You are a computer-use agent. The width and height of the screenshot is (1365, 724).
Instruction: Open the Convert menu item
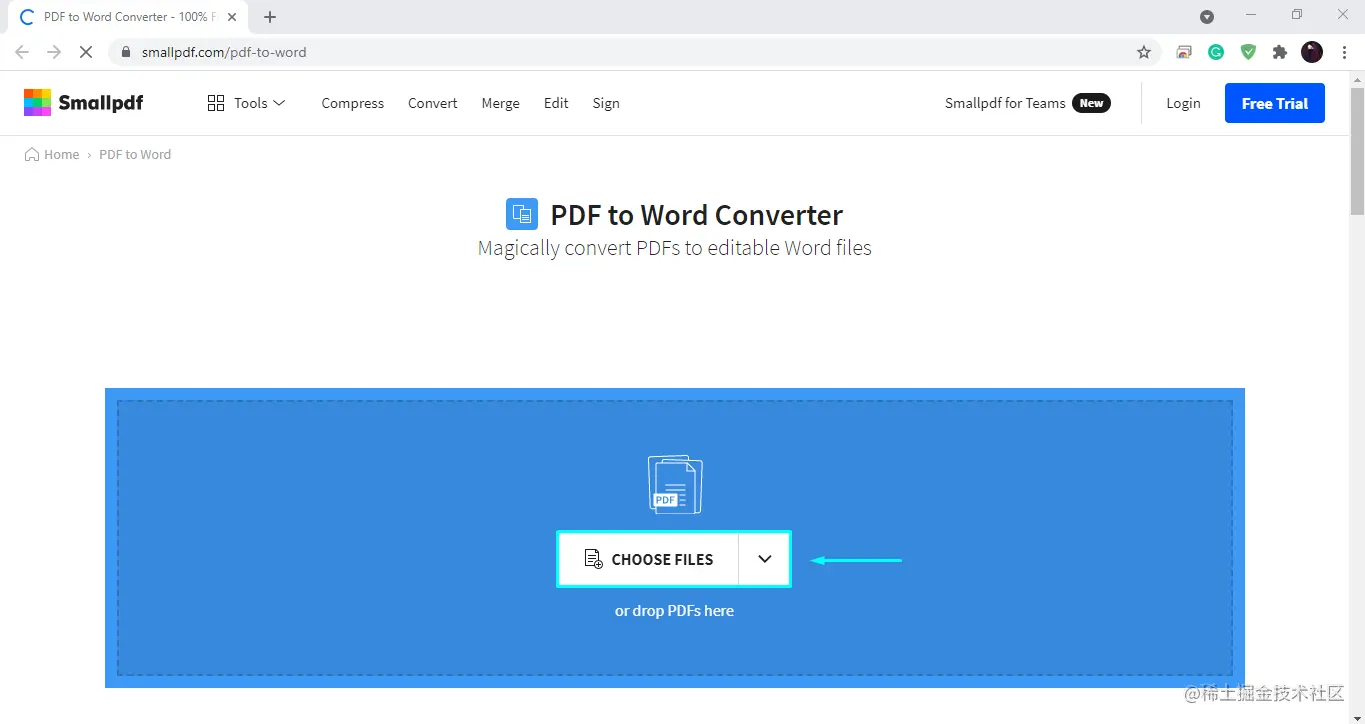tap(432, 103)
